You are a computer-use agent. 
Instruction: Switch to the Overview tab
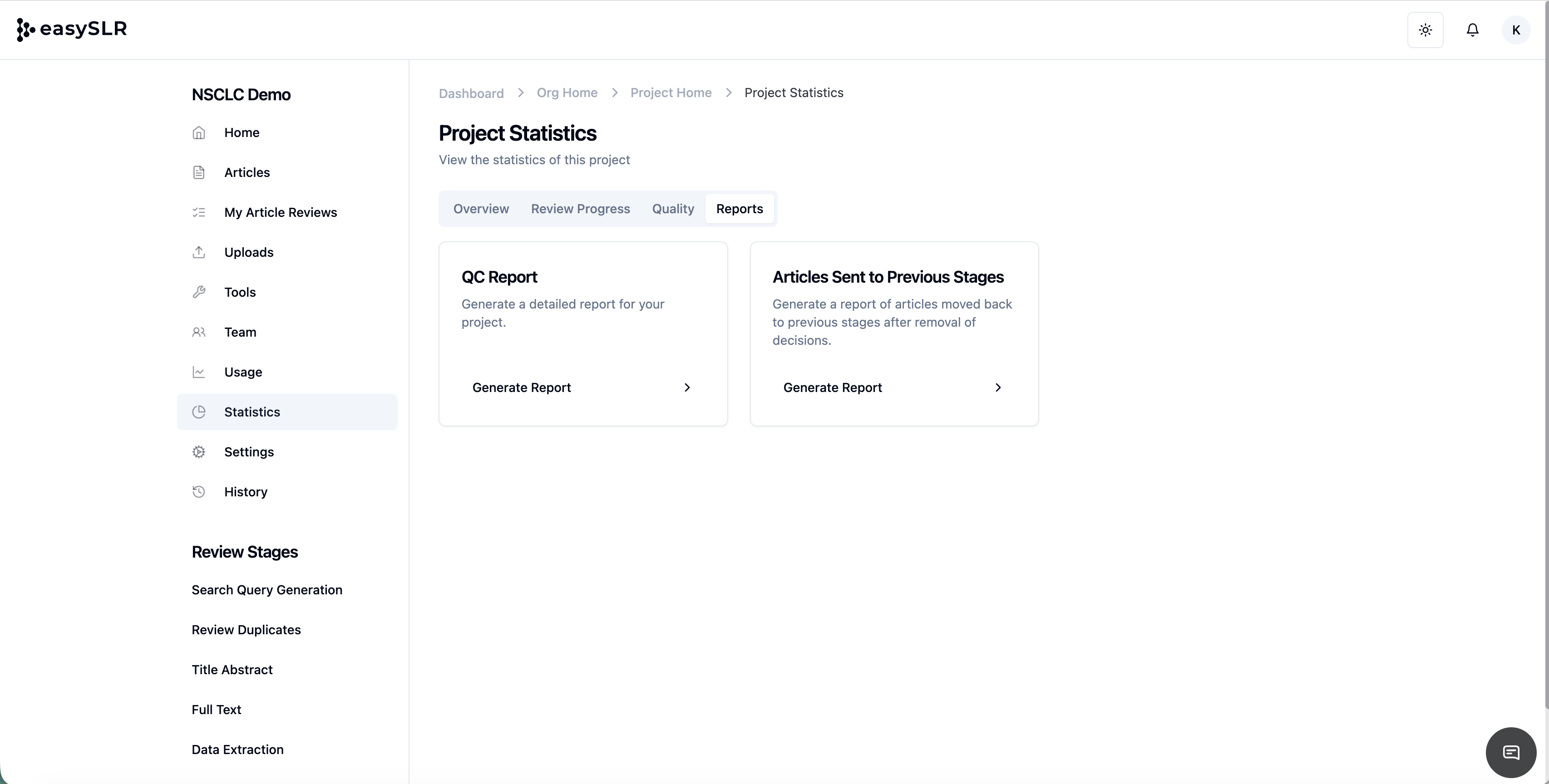point(481,209)
